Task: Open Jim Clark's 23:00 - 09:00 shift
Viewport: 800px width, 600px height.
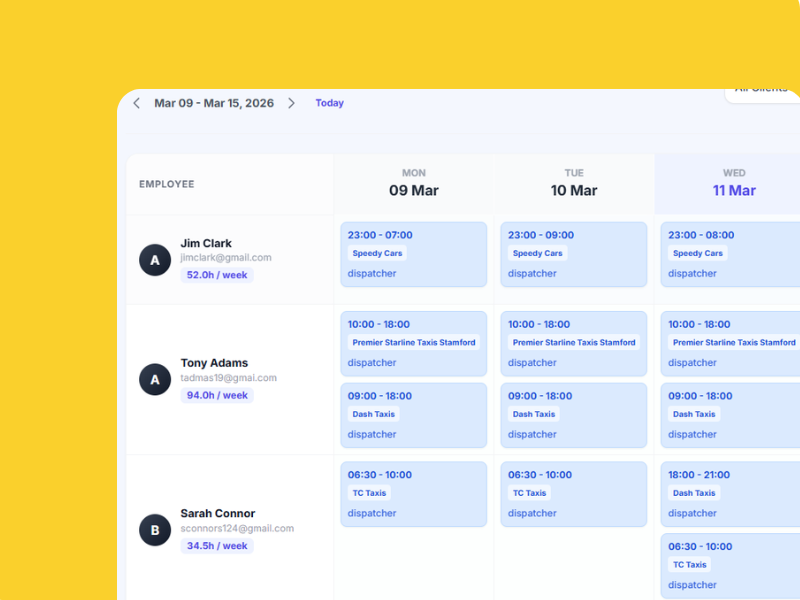Action: point(574,254)
